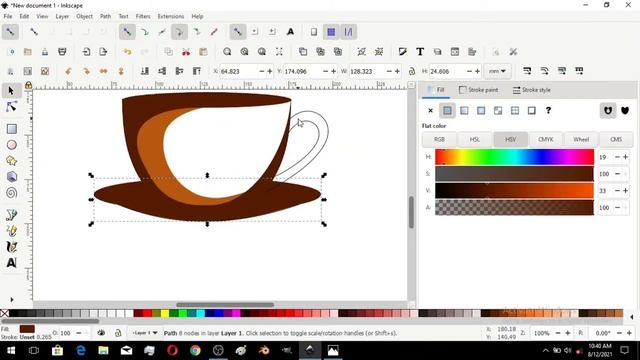Select the Spiral tool
The image size is (640, 360).
click(11, 193)
